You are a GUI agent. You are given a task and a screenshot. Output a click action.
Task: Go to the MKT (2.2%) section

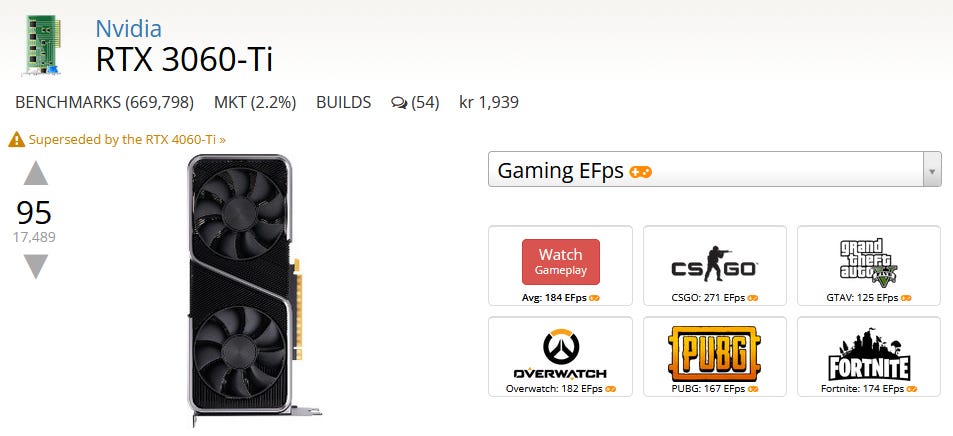(255, 103)
